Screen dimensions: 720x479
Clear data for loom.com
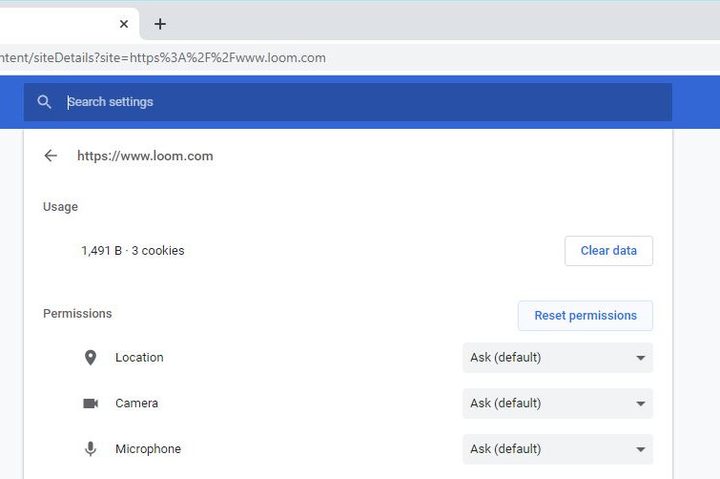tap(608, 251)
